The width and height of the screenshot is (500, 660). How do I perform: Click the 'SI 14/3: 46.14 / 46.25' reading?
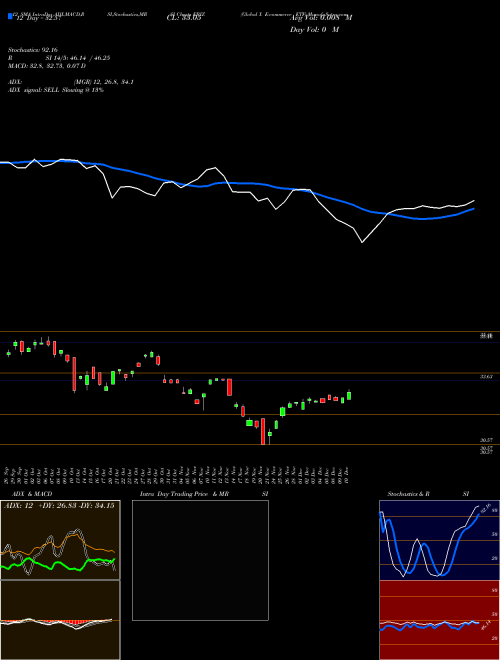(78, 58)
